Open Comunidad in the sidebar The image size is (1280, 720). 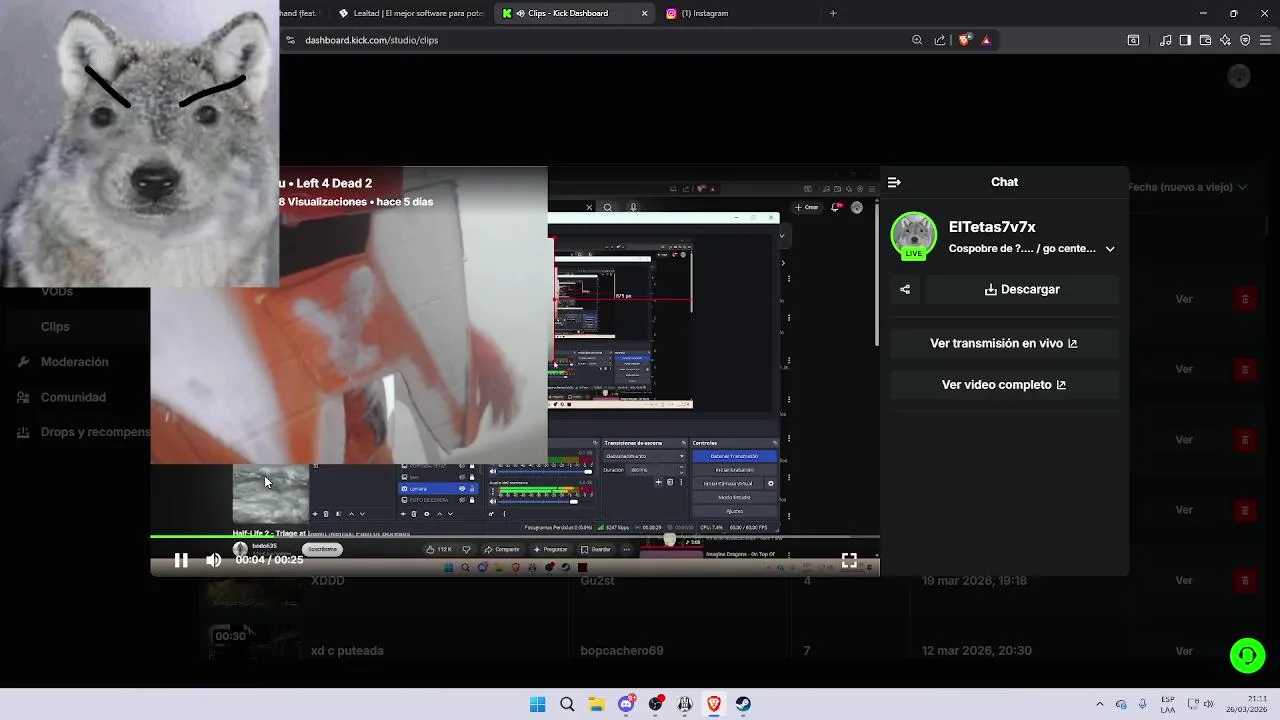[x=73, y=397]
